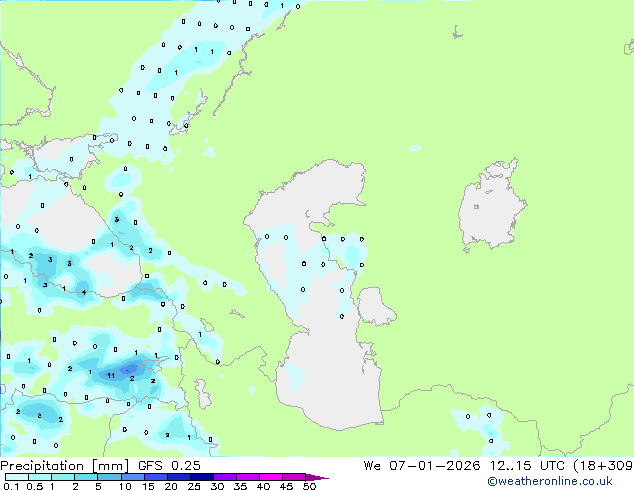Click the 'We 07-01-2026' date text
Viewport: 634px width, 490px height.
422,466
